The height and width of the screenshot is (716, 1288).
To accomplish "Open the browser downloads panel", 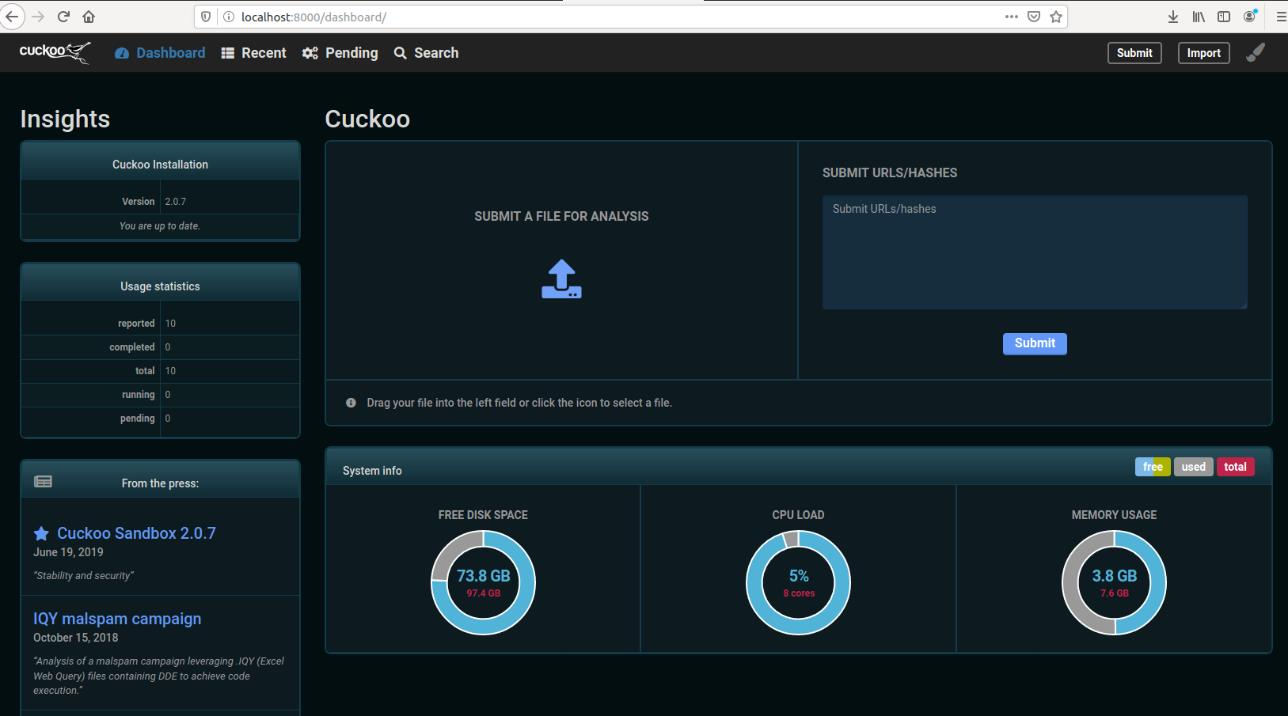I will (1173, 16).
